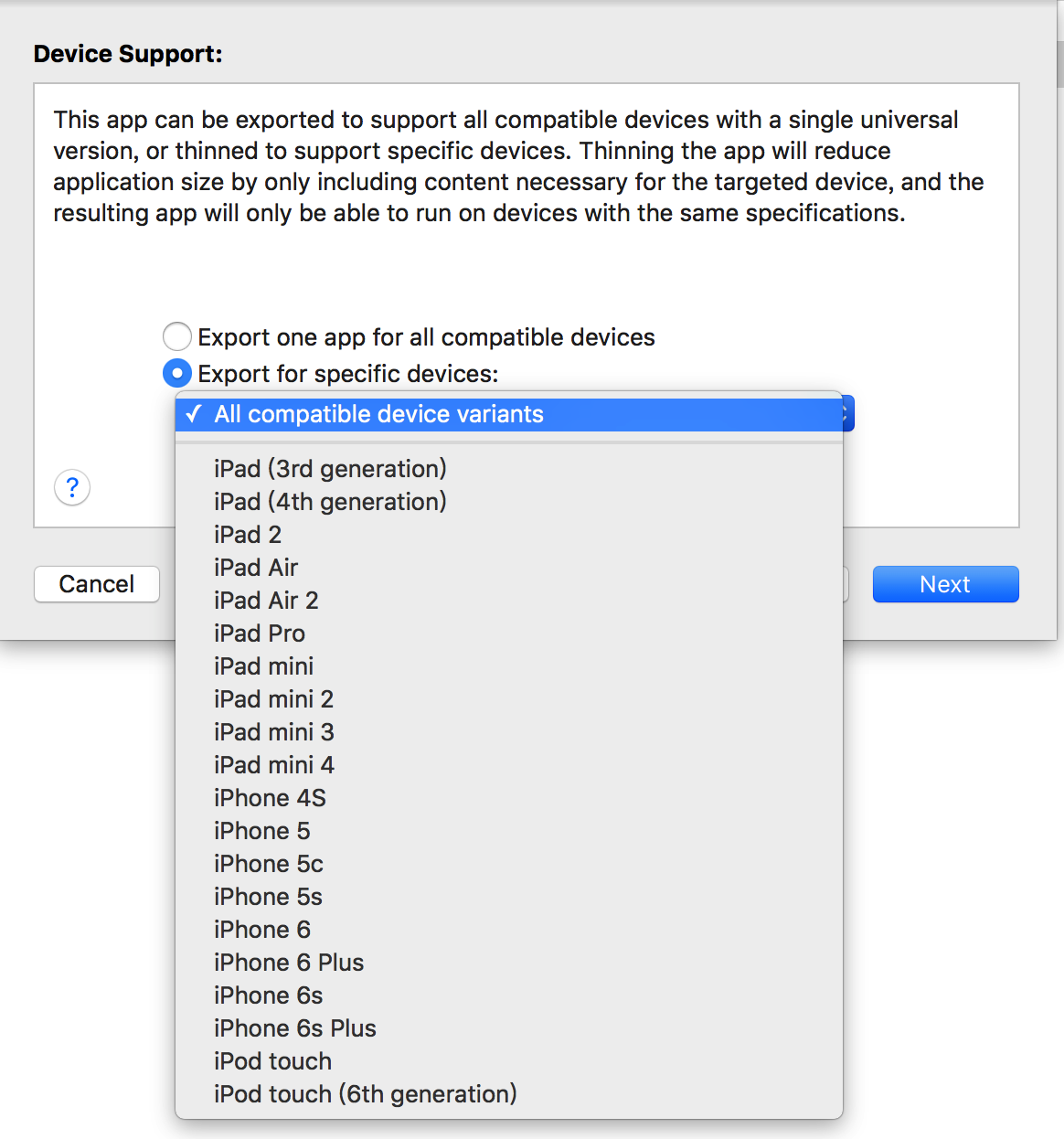This screenshot has height=1139, width=1064.
Task: Click the Next button
Action: [945, 584]
